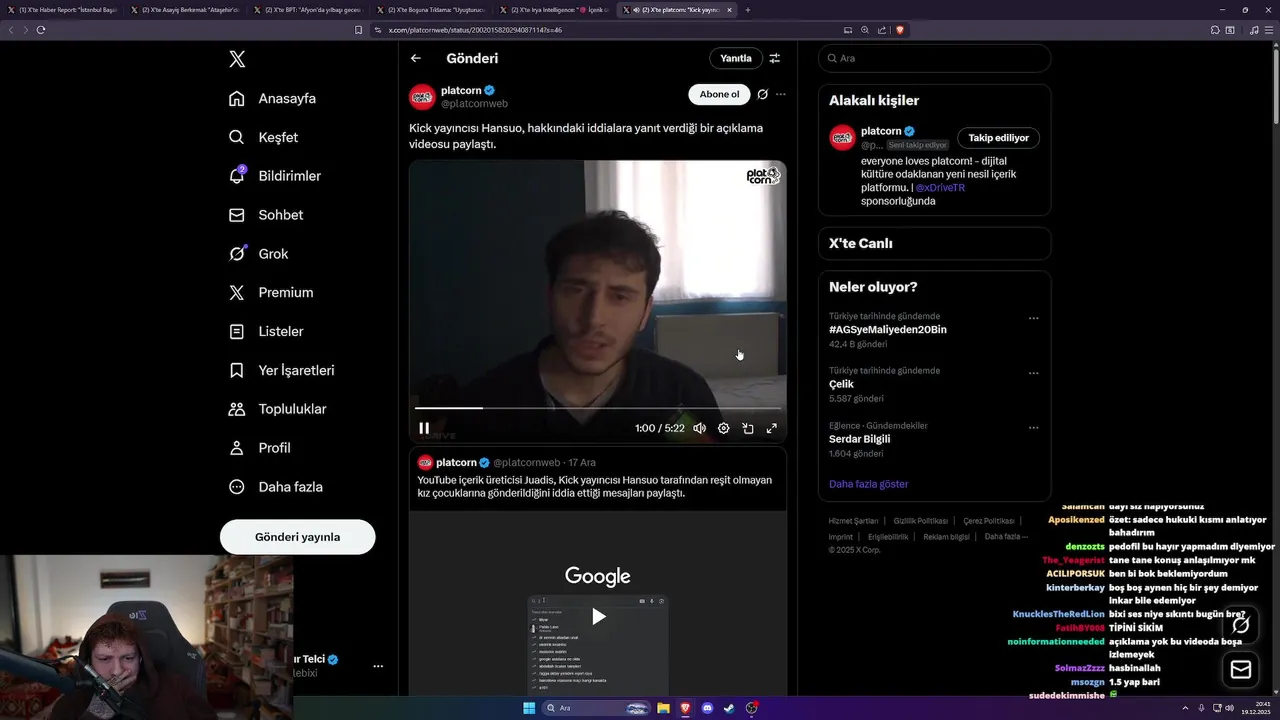Switch to X'te Haber Report tab
This screenshot has width=1280, height=720.
62,10
